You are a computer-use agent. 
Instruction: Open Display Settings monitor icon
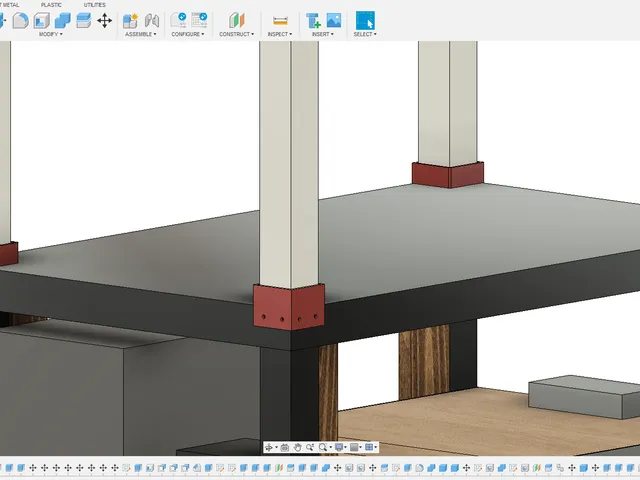click(x=339, y=447)
